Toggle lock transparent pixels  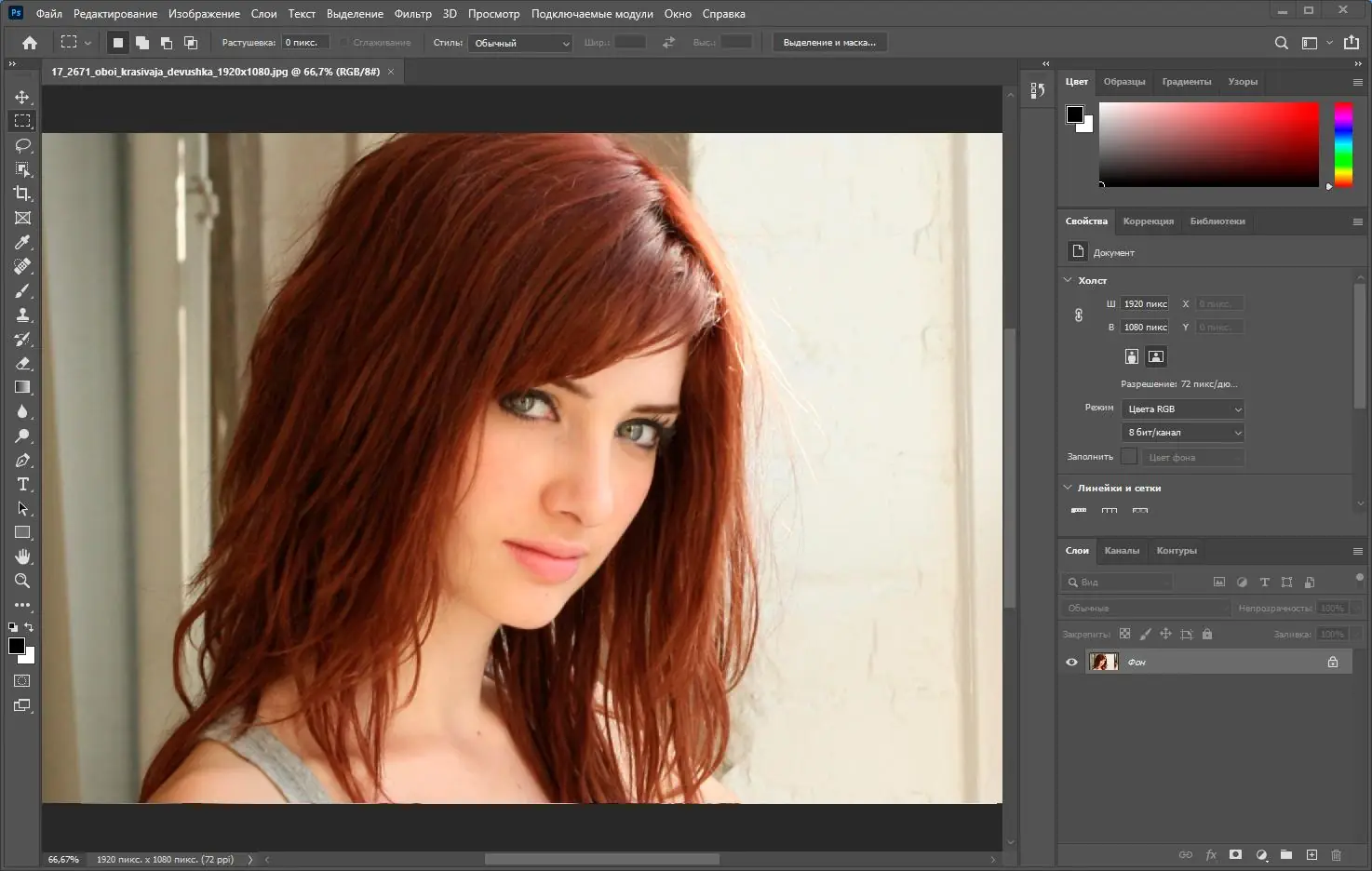point(1124,634)
